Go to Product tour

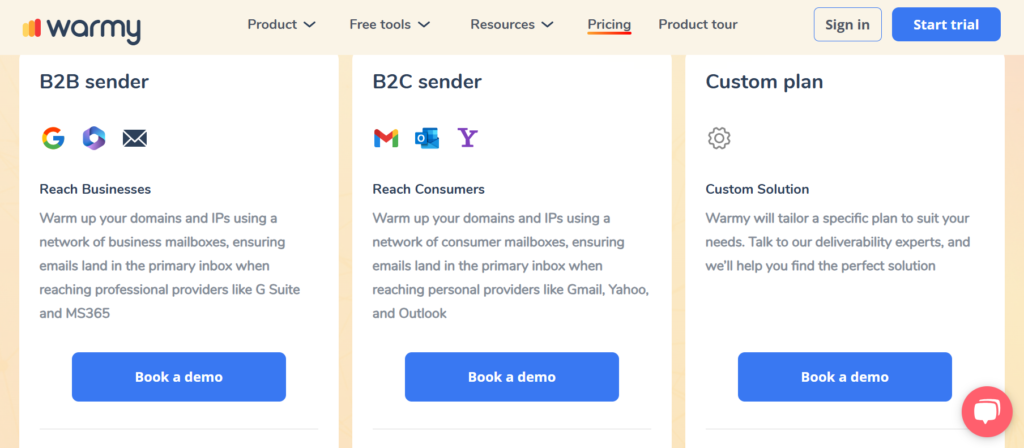pos(697,25)
